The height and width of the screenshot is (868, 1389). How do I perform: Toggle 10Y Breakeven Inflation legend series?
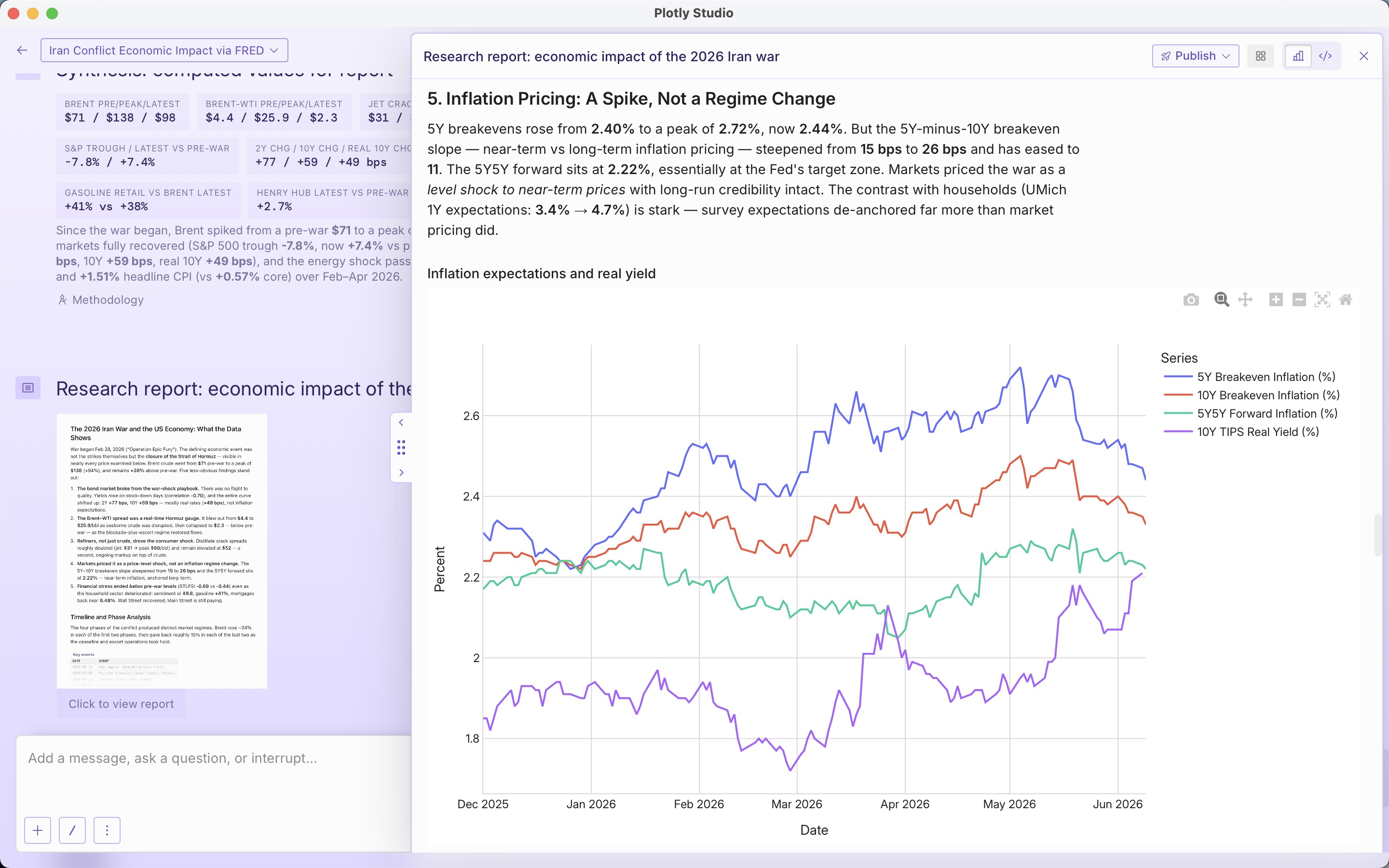point(1252,395)
